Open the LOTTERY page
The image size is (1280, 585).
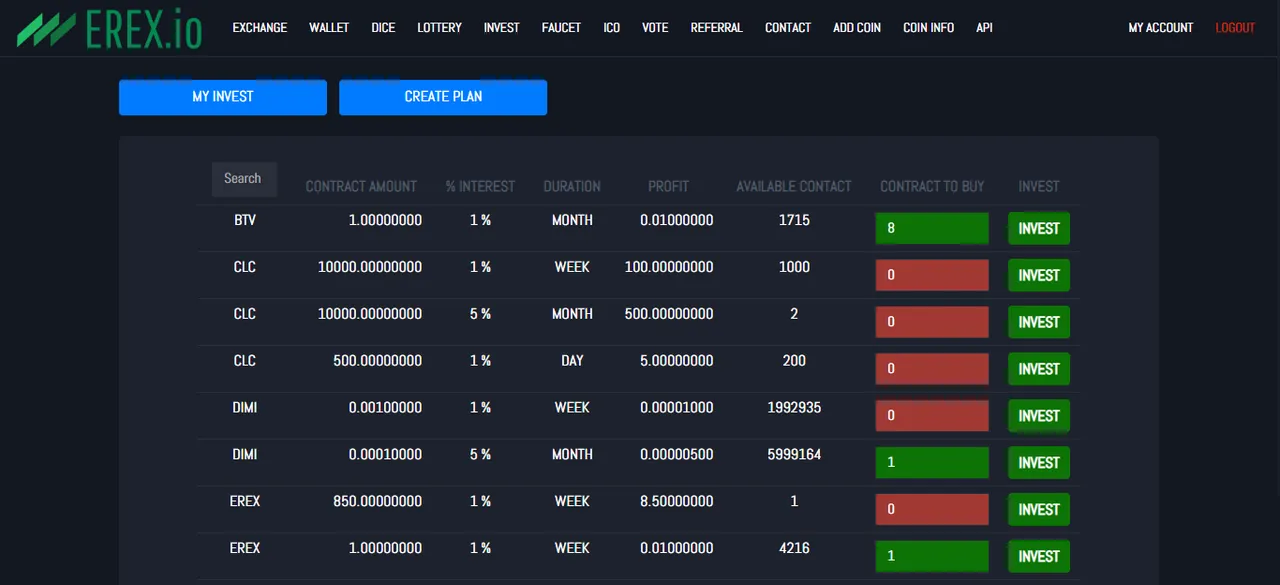pyautogui.click(x=439, y=28)
